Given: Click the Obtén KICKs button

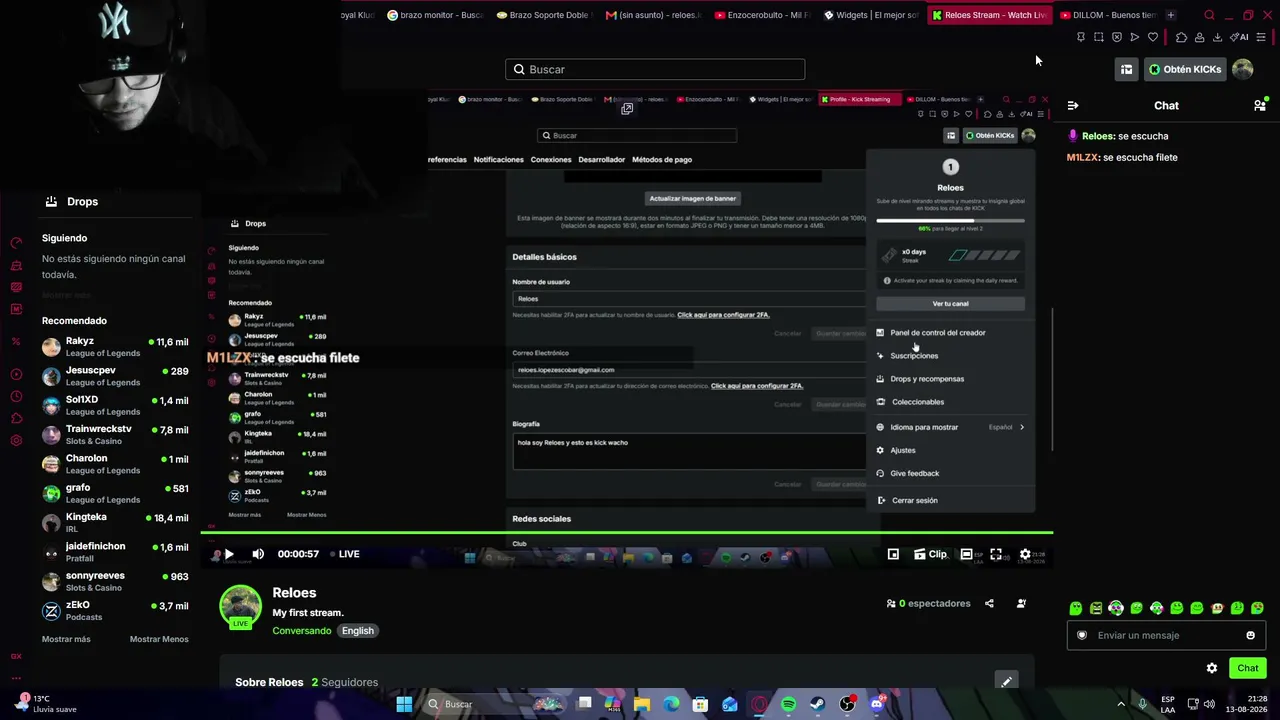Looking at the screenshot, I should (1185, 69).
